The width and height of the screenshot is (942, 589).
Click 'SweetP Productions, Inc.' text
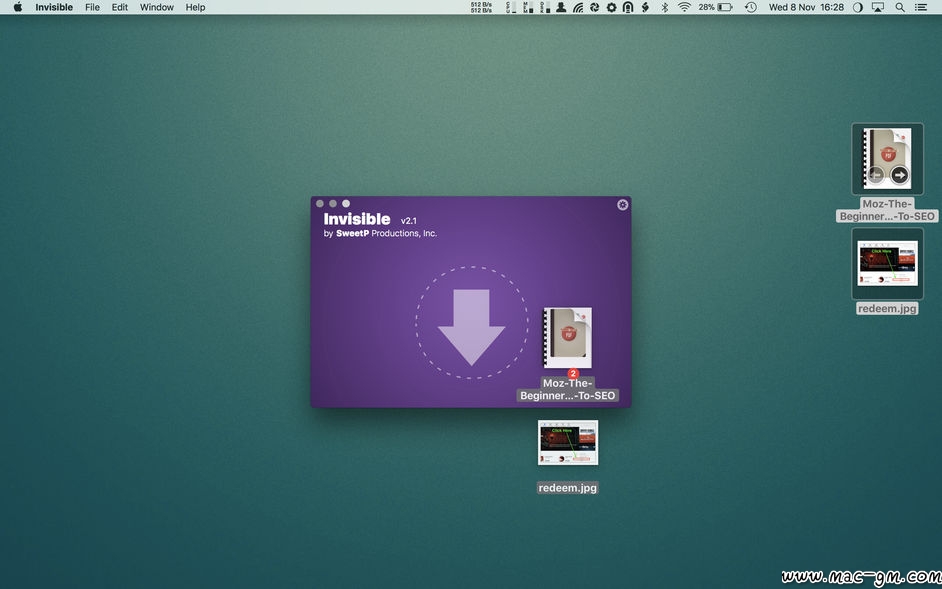386,233
